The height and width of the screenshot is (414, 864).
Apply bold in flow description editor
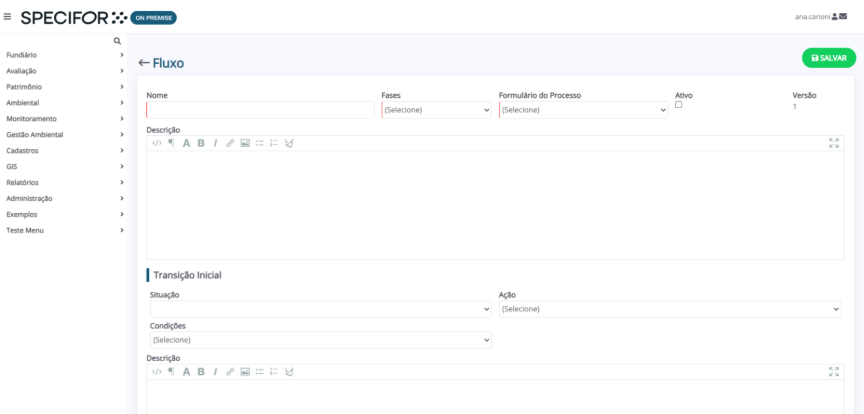(x=201, y=143)
